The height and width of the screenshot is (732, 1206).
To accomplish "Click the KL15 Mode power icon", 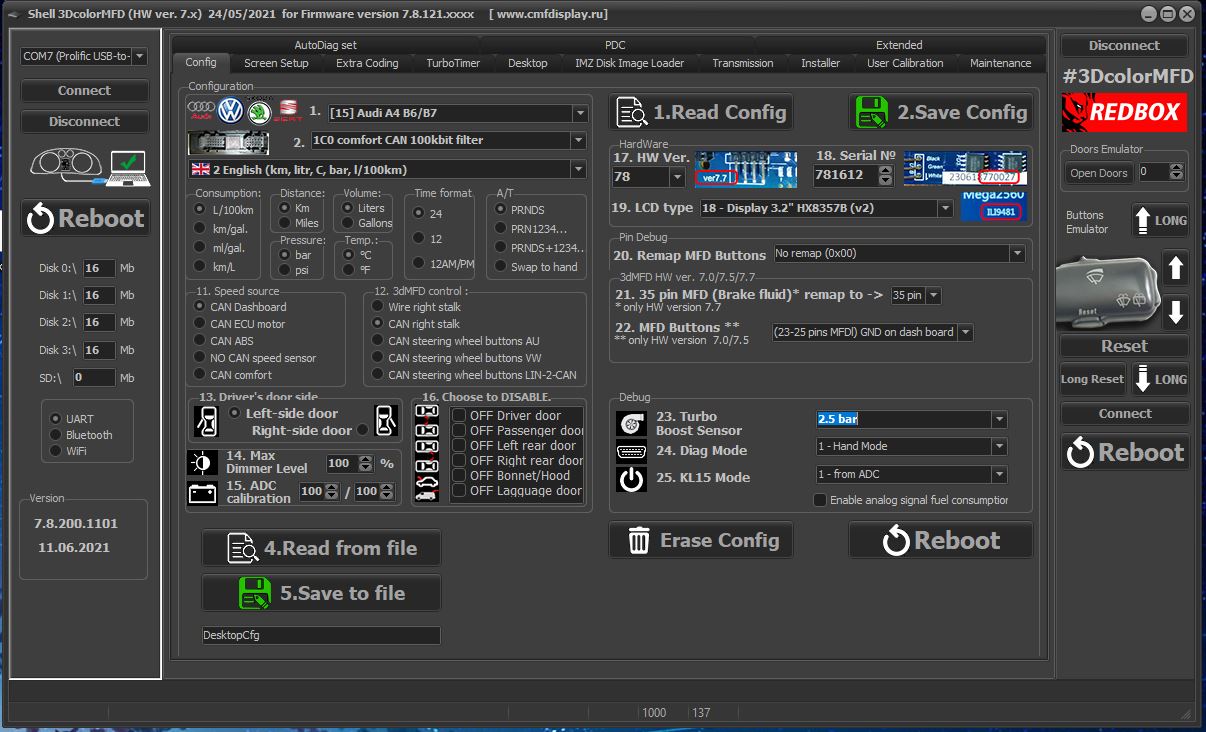I will pyautogui.click(x=631, y=479).
